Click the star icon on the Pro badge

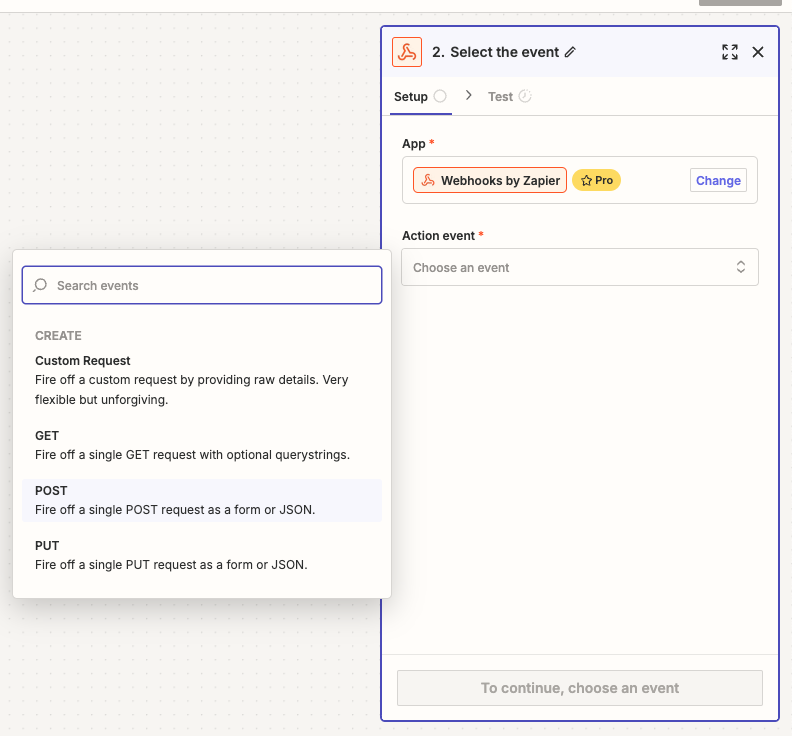coord(586,180)
